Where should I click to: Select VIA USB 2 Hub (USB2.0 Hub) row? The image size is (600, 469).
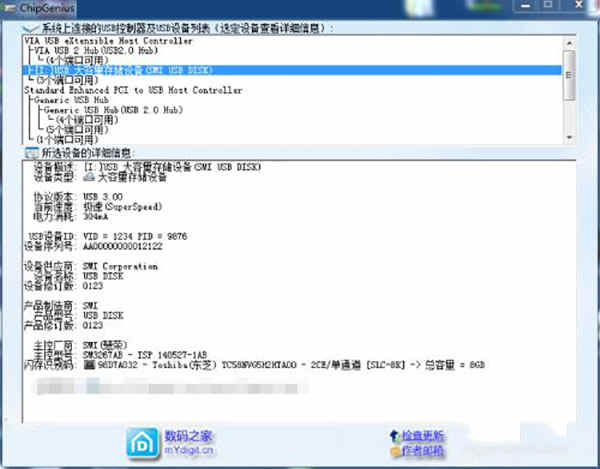point(96,50)
